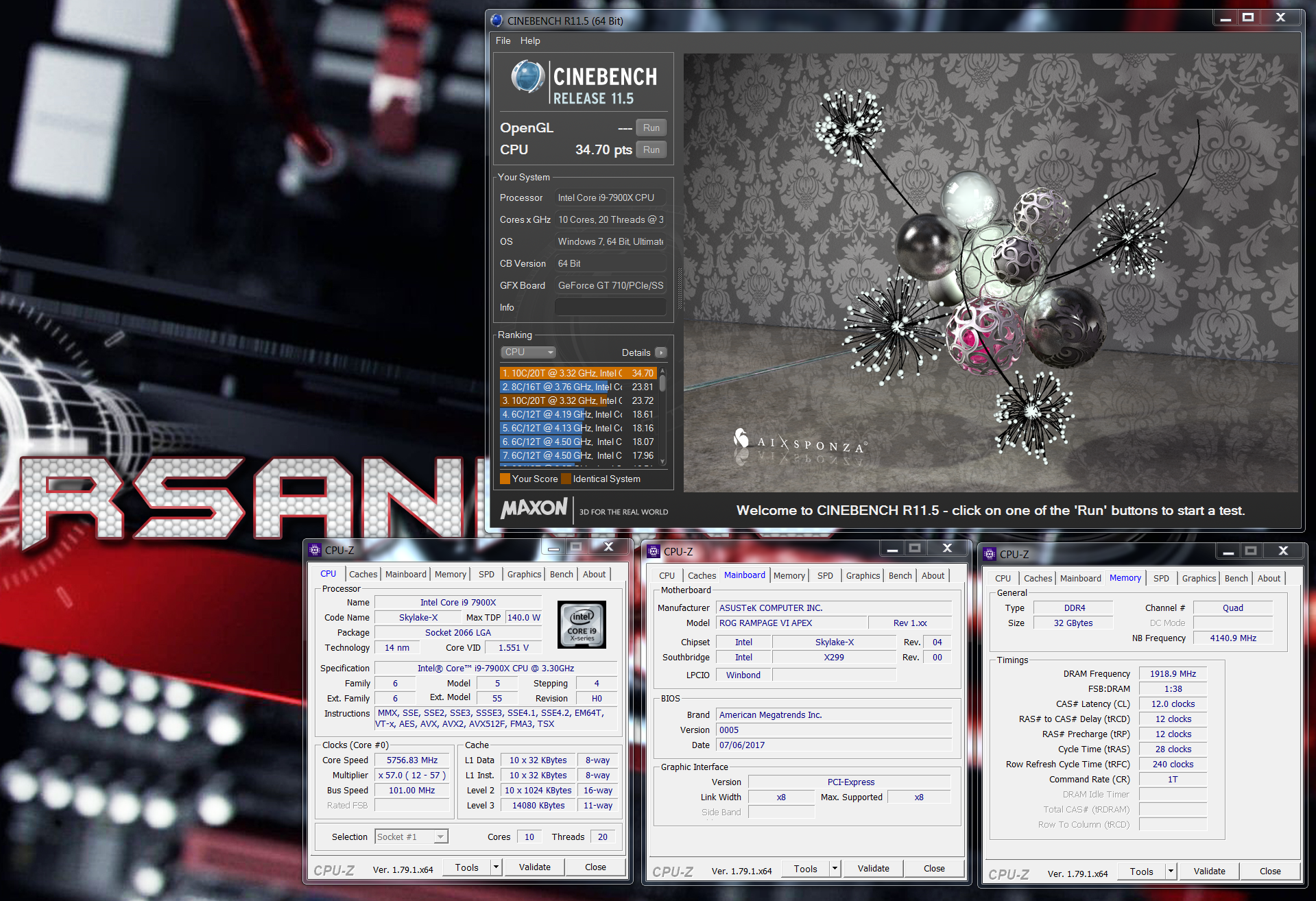Select ranking entry 3 scoring 23.72
Image resolution: width=1316 pixels, height=901 pixels.
tap(578, 400)
